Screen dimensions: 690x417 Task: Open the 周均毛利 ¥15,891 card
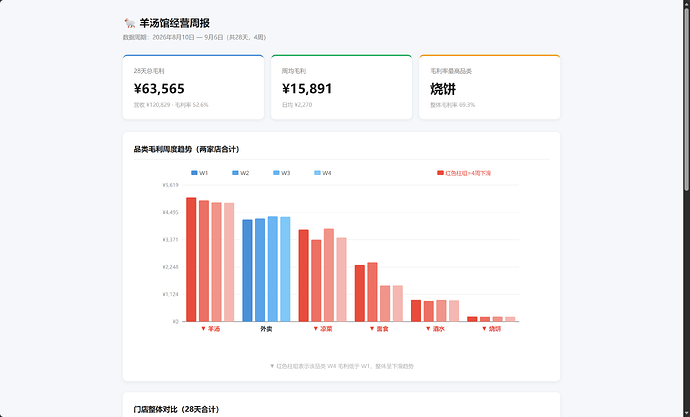tap(341, 87)
